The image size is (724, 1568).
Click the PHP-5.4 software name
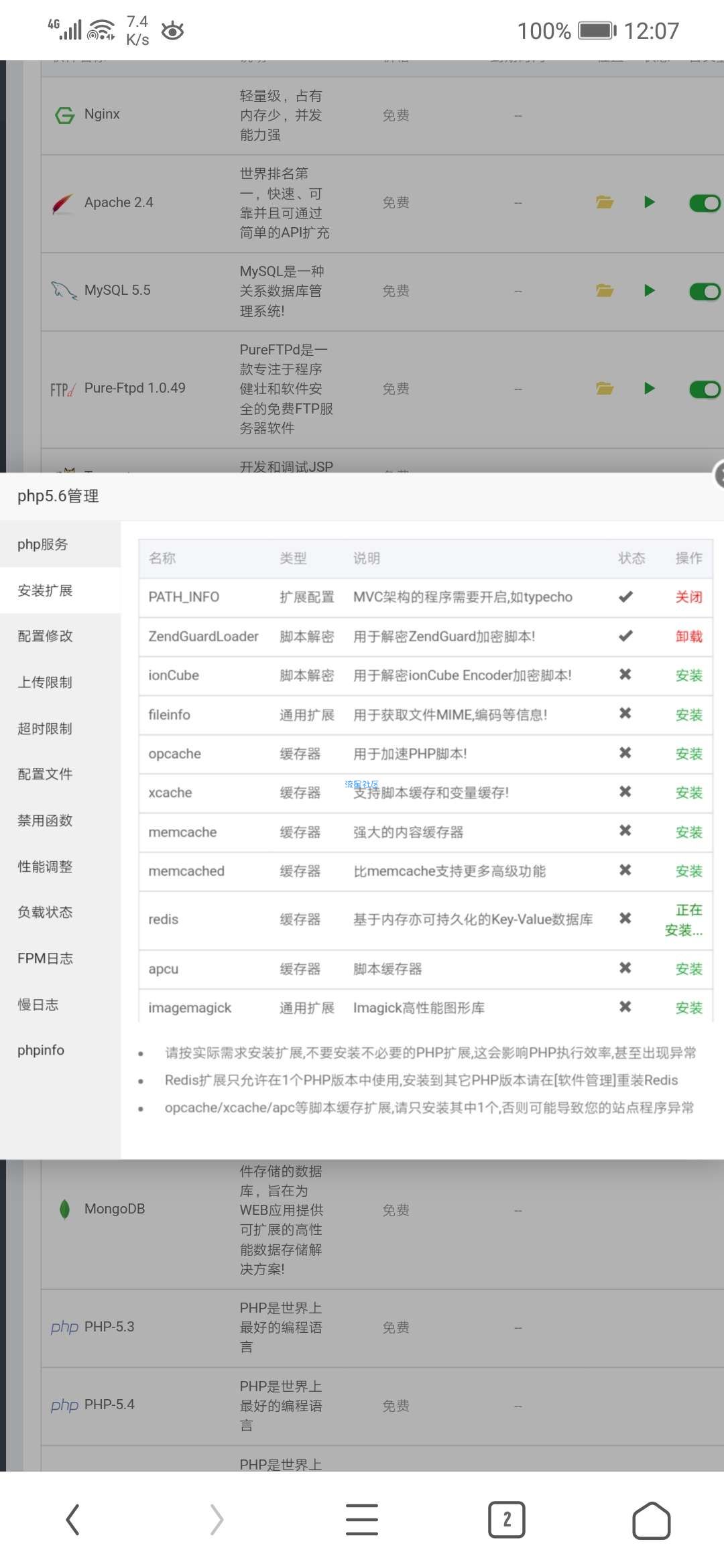109,1404
